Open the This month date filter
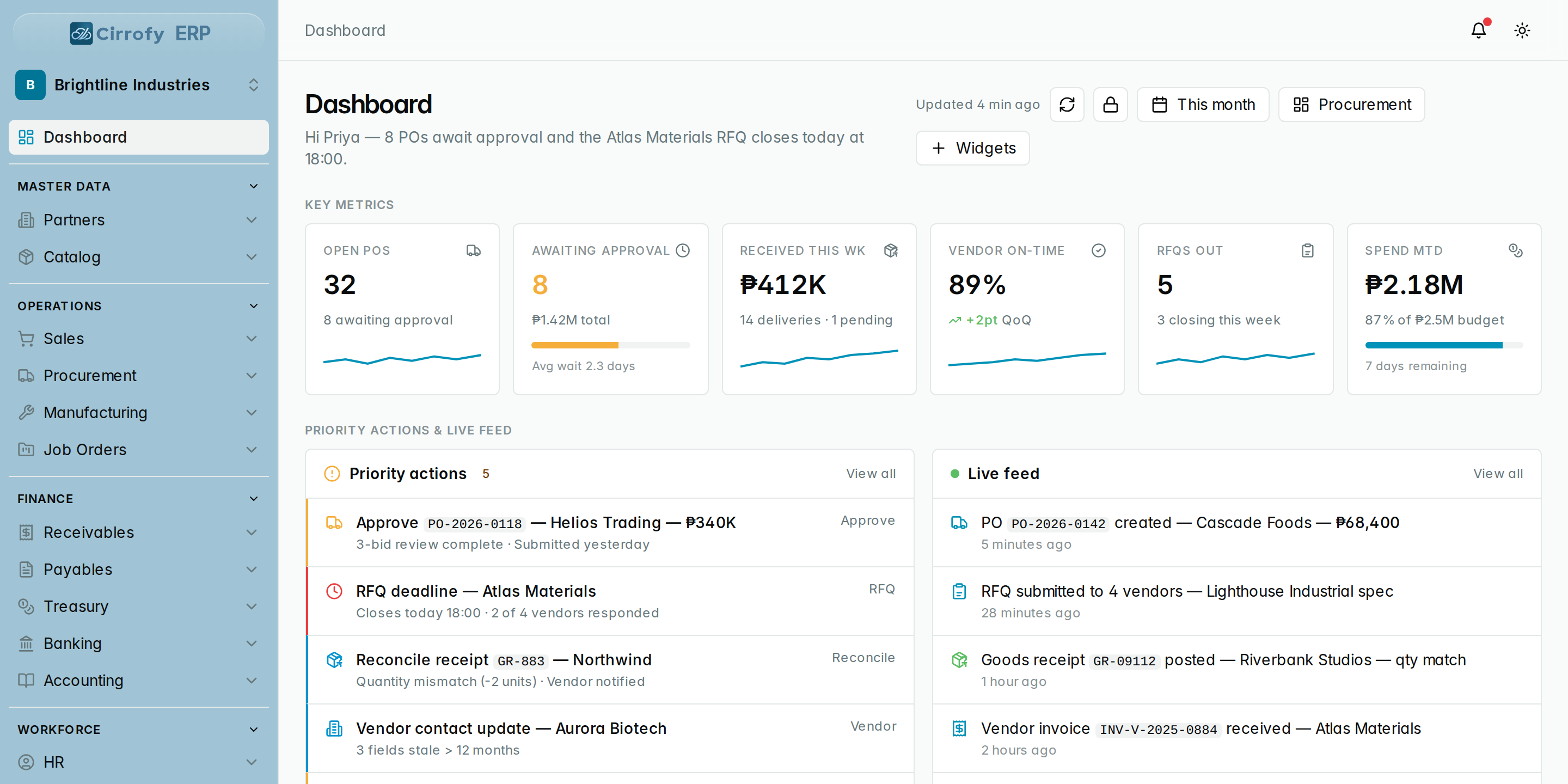The width and height of the screenshot is (1568, 784). (1203, 105)
